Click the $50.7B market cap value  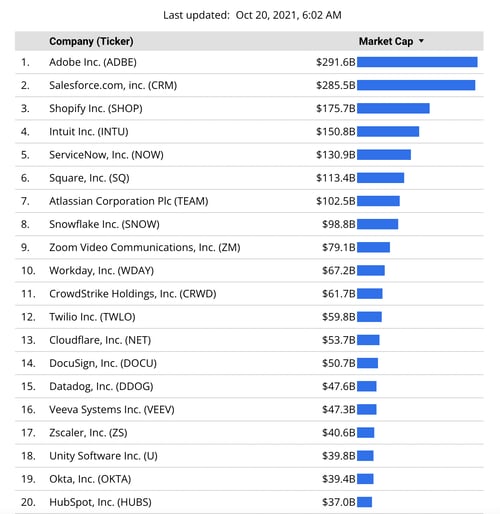(x=339, y=363)
